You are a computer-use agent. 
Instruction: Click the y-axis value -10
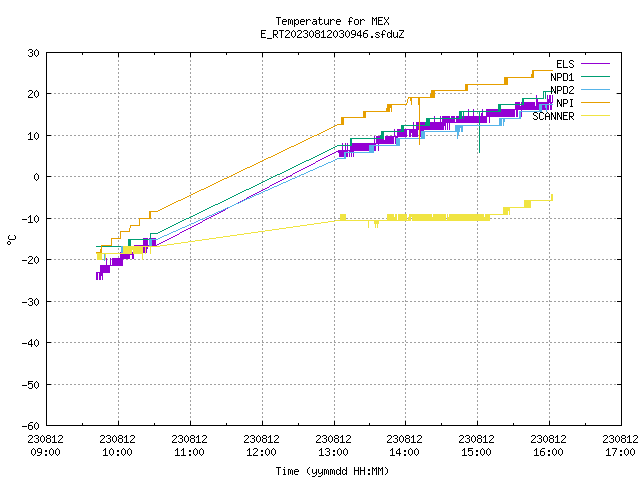click(x=30, y=219)
